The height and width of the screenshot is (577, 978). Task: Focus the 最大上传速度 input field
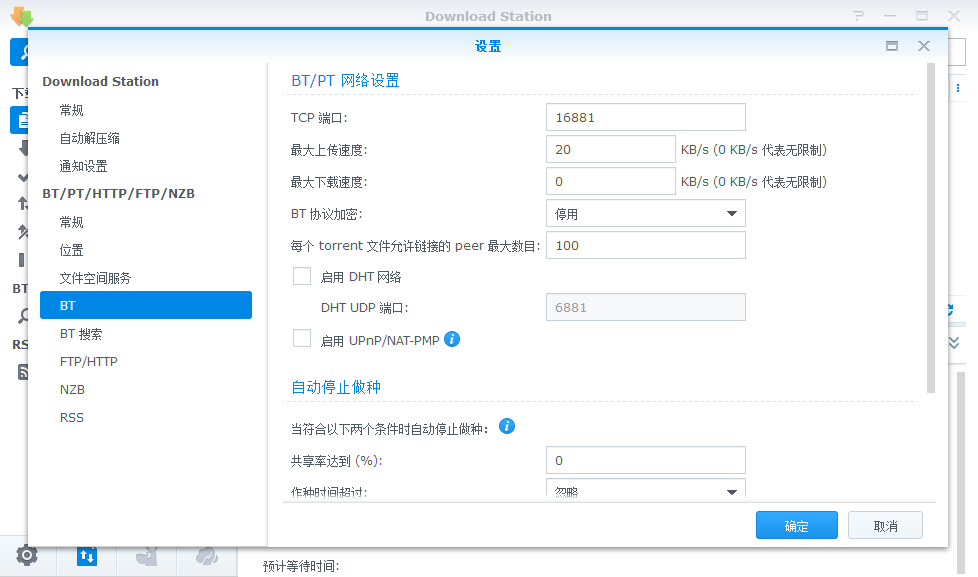pos(611,150)
